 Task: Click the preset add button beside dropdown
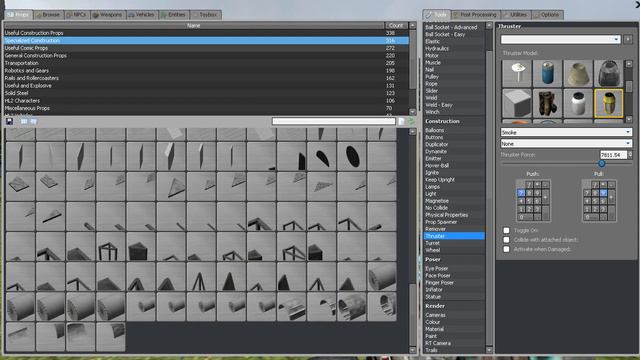tap(628, 39)
